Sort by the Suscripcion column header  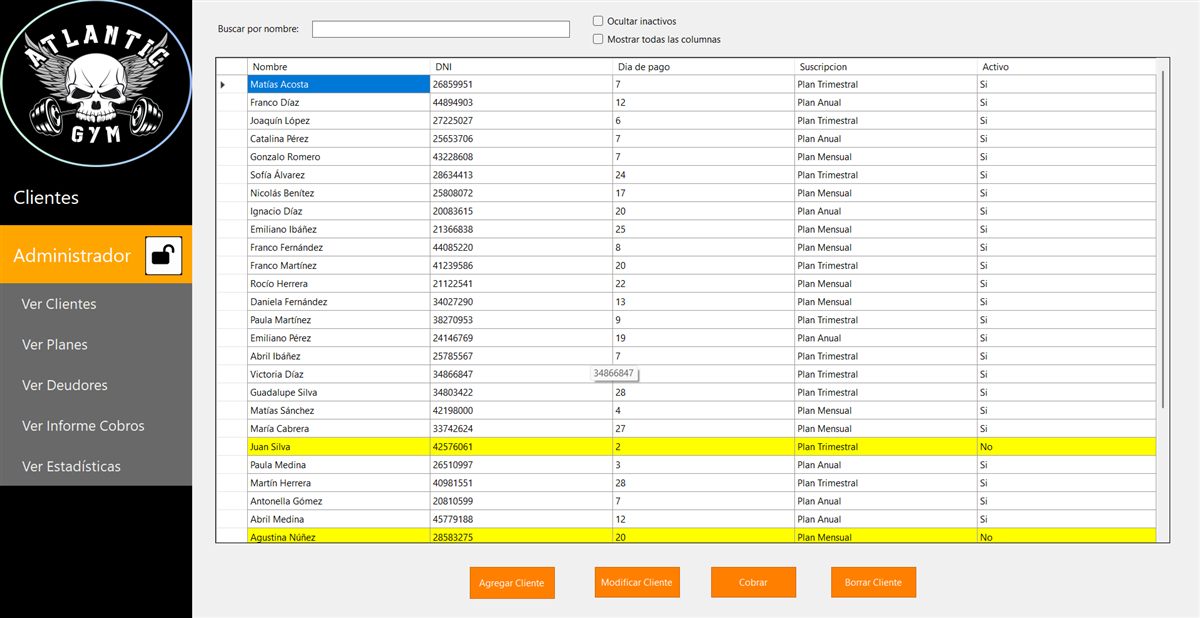coord(885,67)
